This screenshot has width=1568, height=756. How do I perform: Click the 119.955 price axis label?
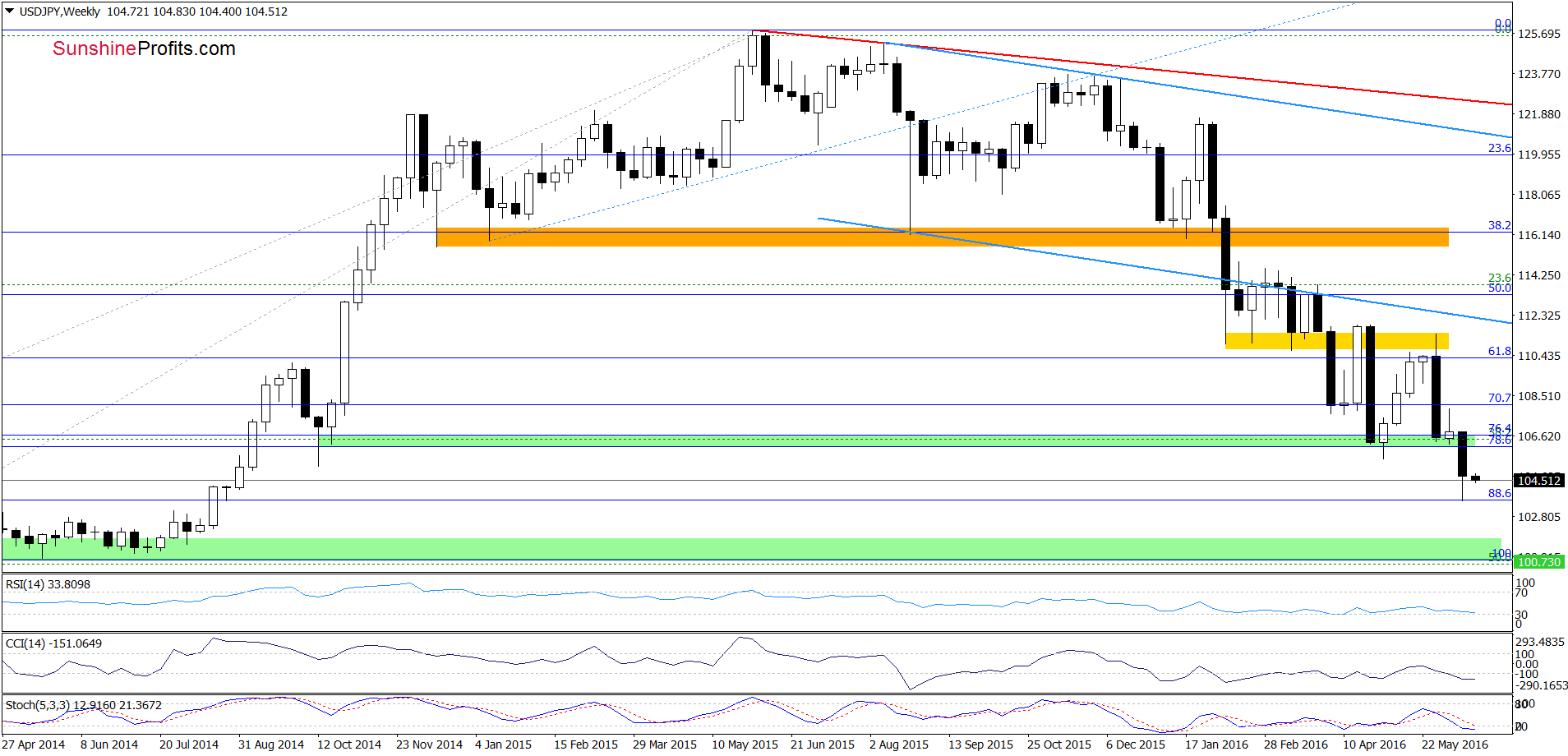click(1538, 154)
